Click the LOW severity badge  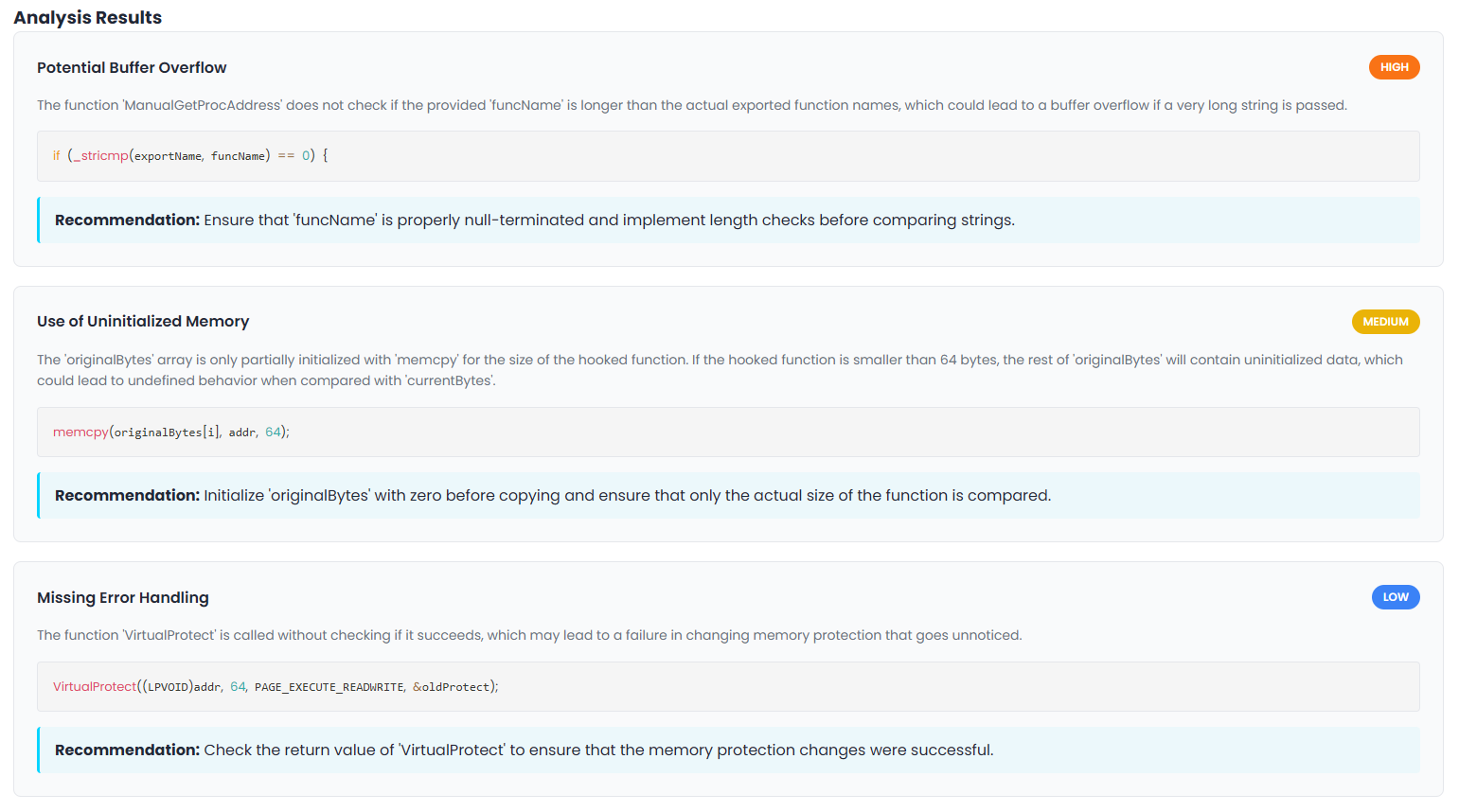(1396, 597)
